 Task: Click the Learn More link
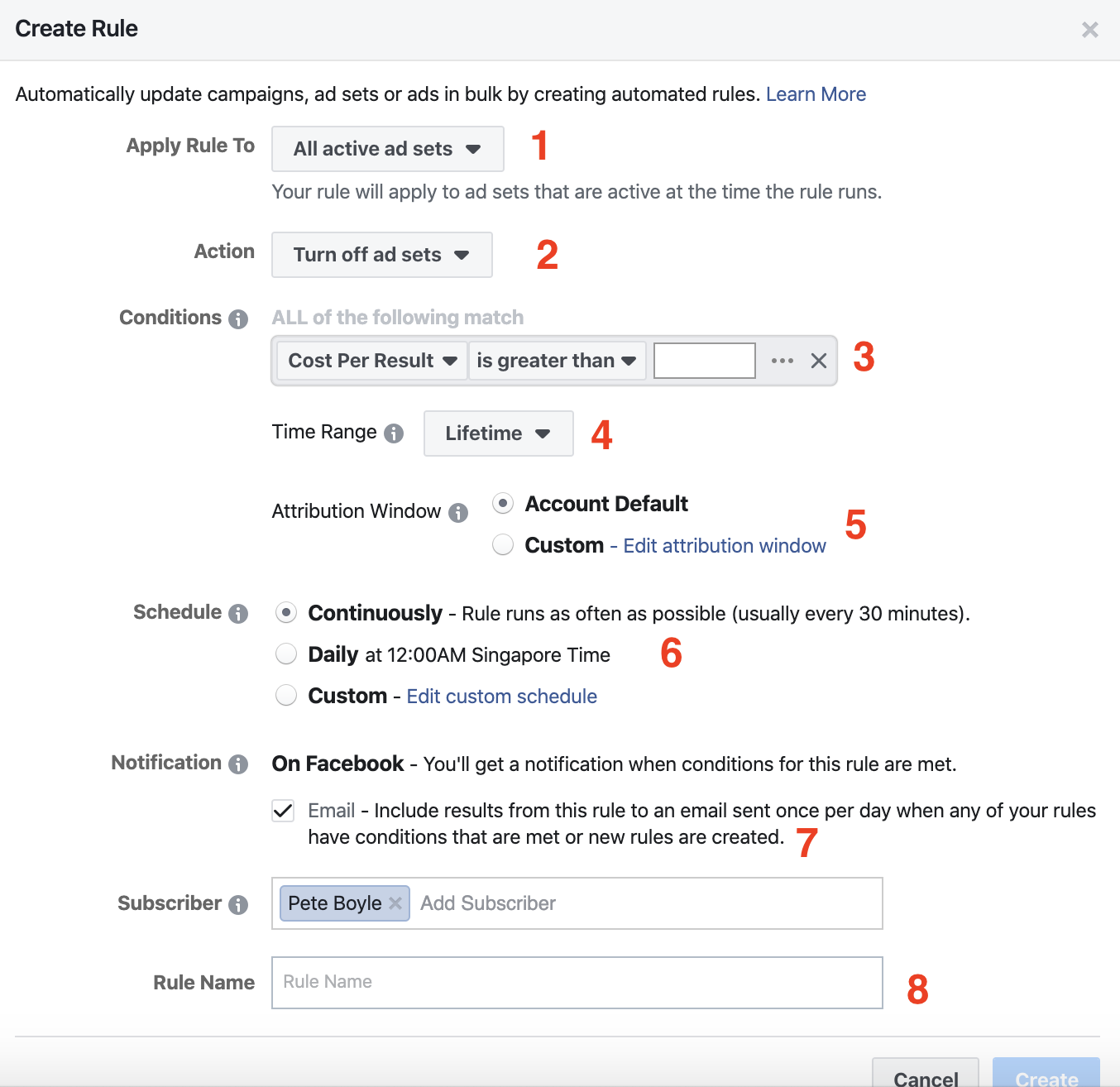click(816, 94)
